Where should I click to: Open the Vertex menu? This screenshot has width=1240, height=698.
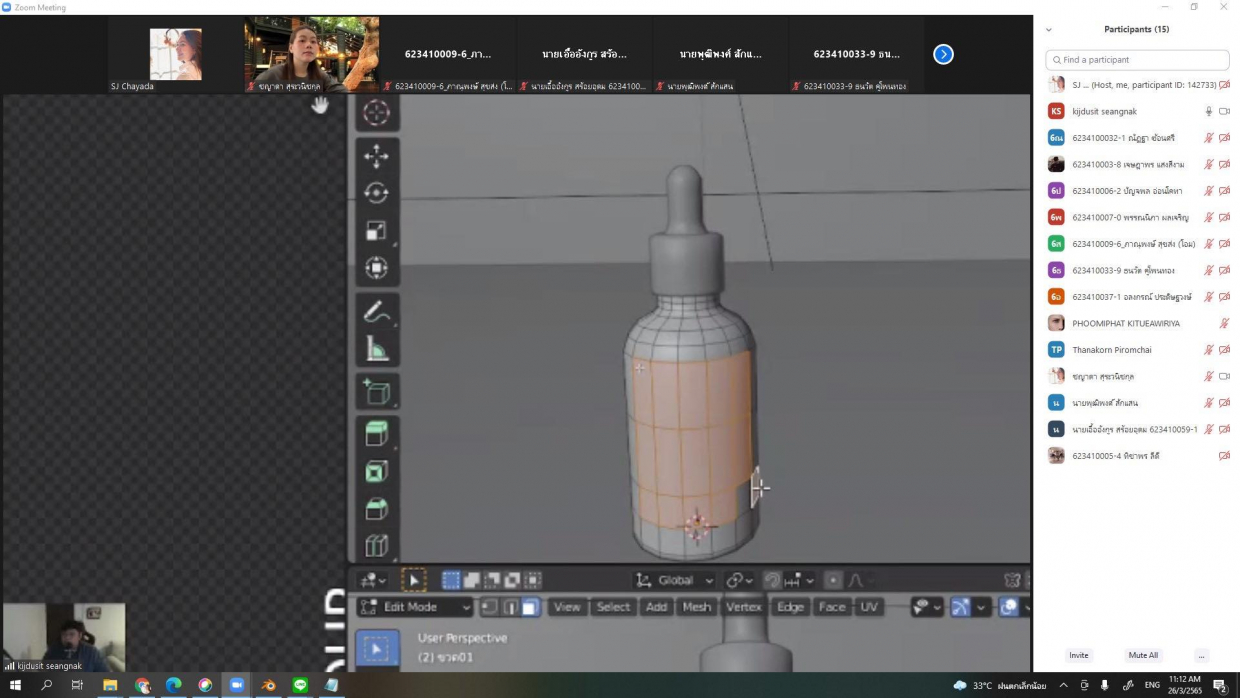(x=743, y=607)
